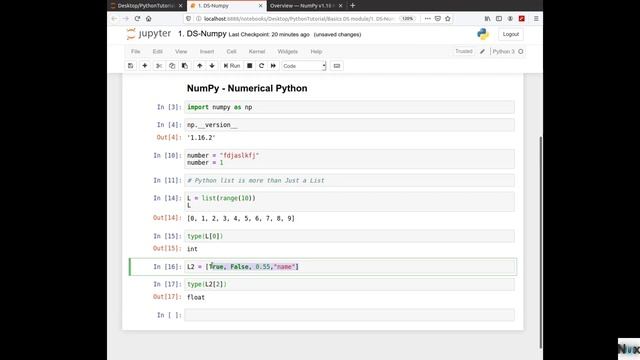
Task: Click the Python list comment cell
Action: (x=349, y=180)
